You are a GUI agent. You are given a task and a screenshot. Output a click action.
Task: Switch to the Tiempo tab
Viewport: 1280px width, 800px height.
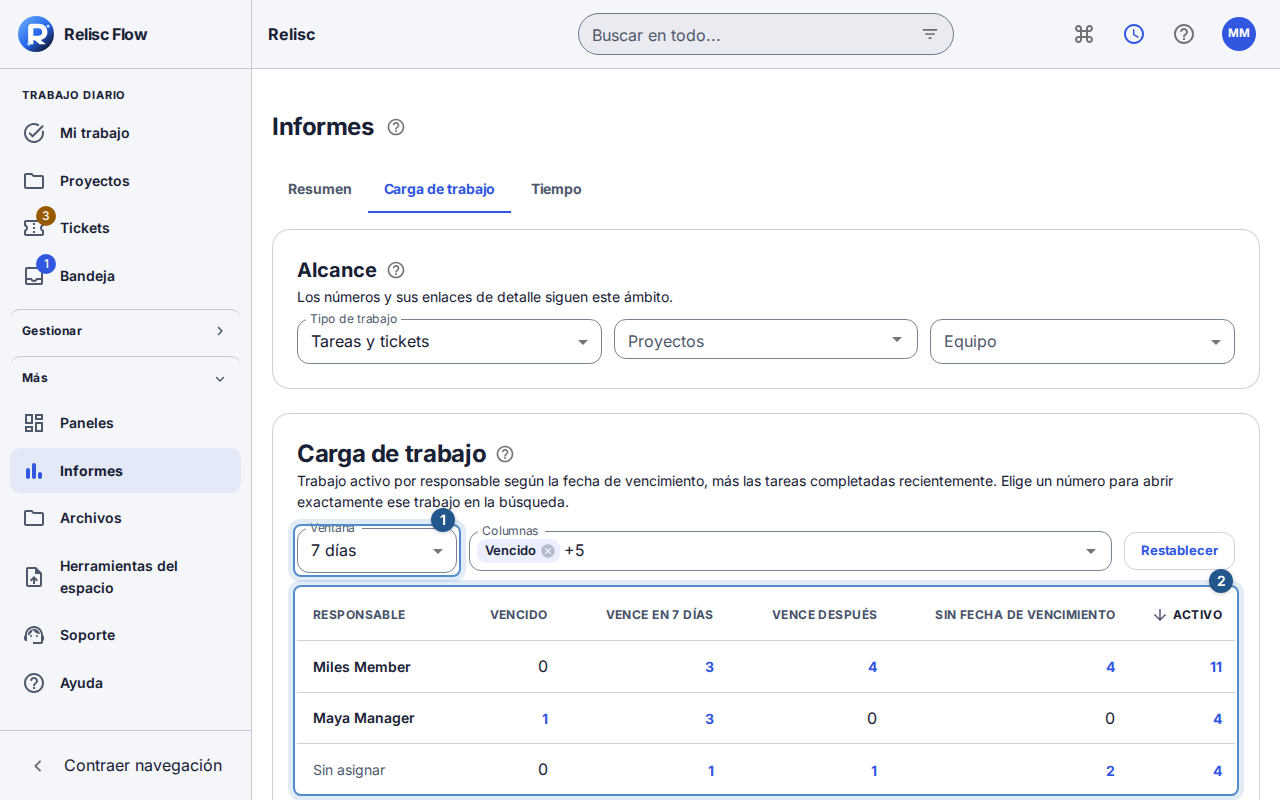pyautogui.click(x=556, y=189)
